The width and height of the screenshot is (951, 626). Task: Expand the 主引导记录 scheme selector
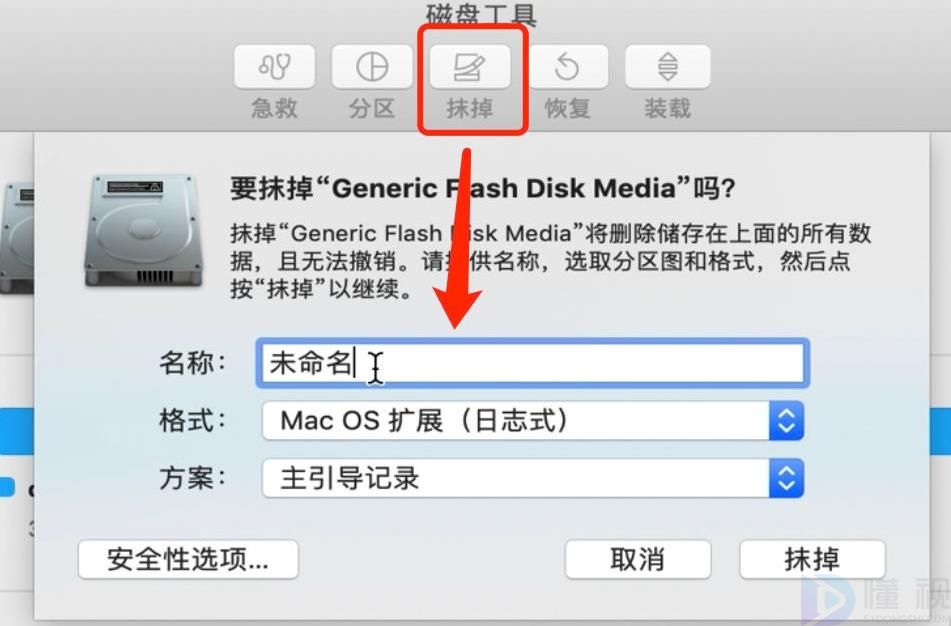click(x=533, y=478)
